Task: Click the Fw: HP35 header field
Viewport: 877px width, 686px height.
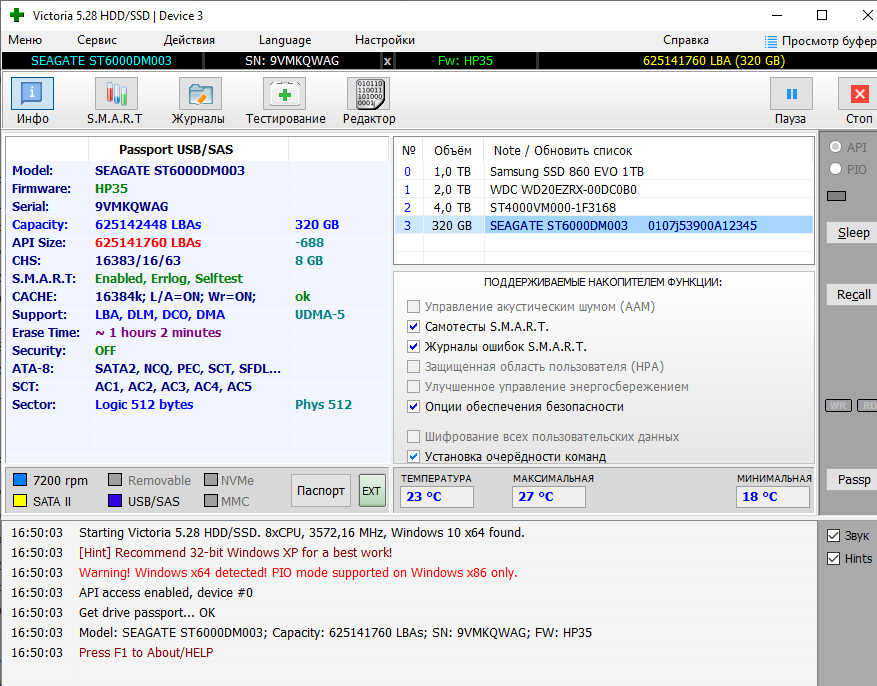Action: tap(465, 61)
